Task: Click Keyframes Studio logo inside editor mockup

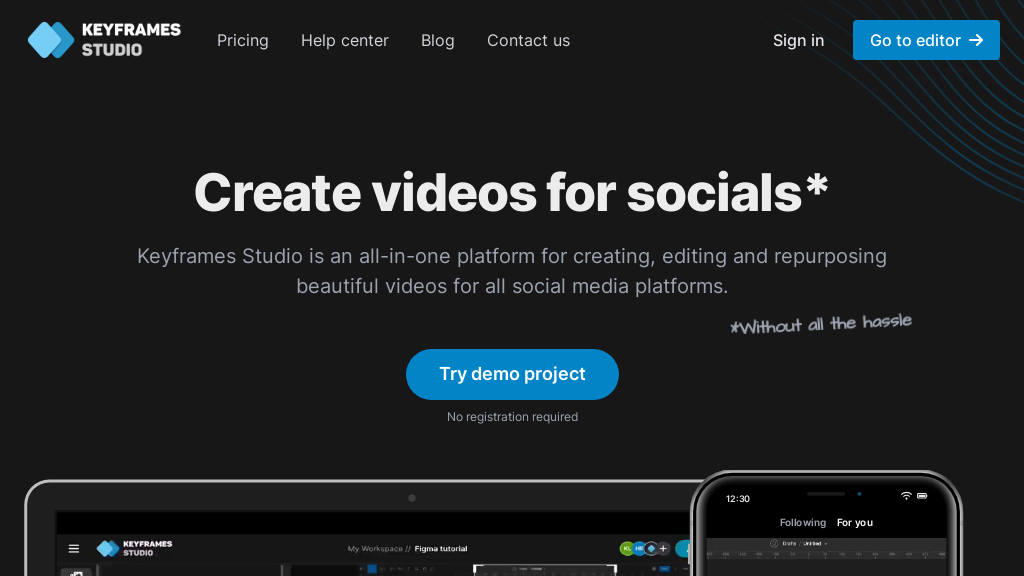Action: tap(134, 548)
